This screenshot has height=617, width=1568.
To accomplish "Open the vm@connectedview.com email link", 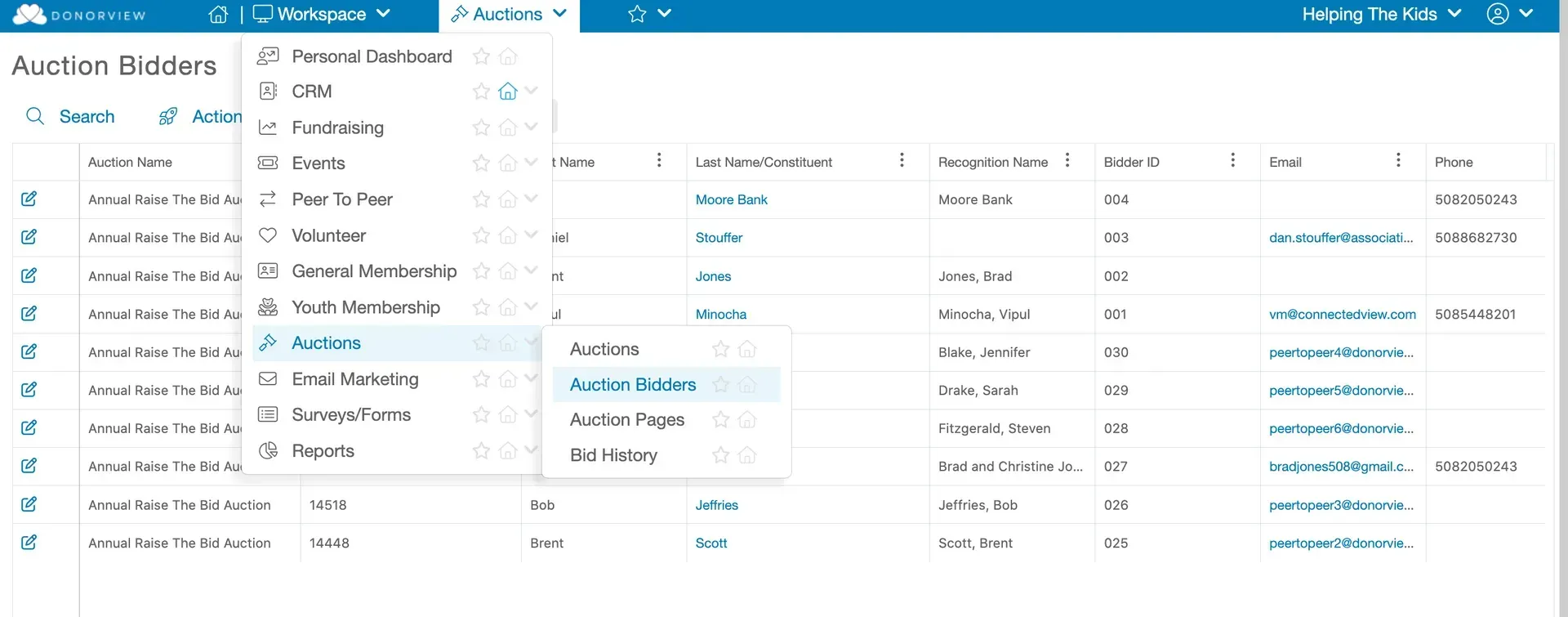I will 1343,315.
